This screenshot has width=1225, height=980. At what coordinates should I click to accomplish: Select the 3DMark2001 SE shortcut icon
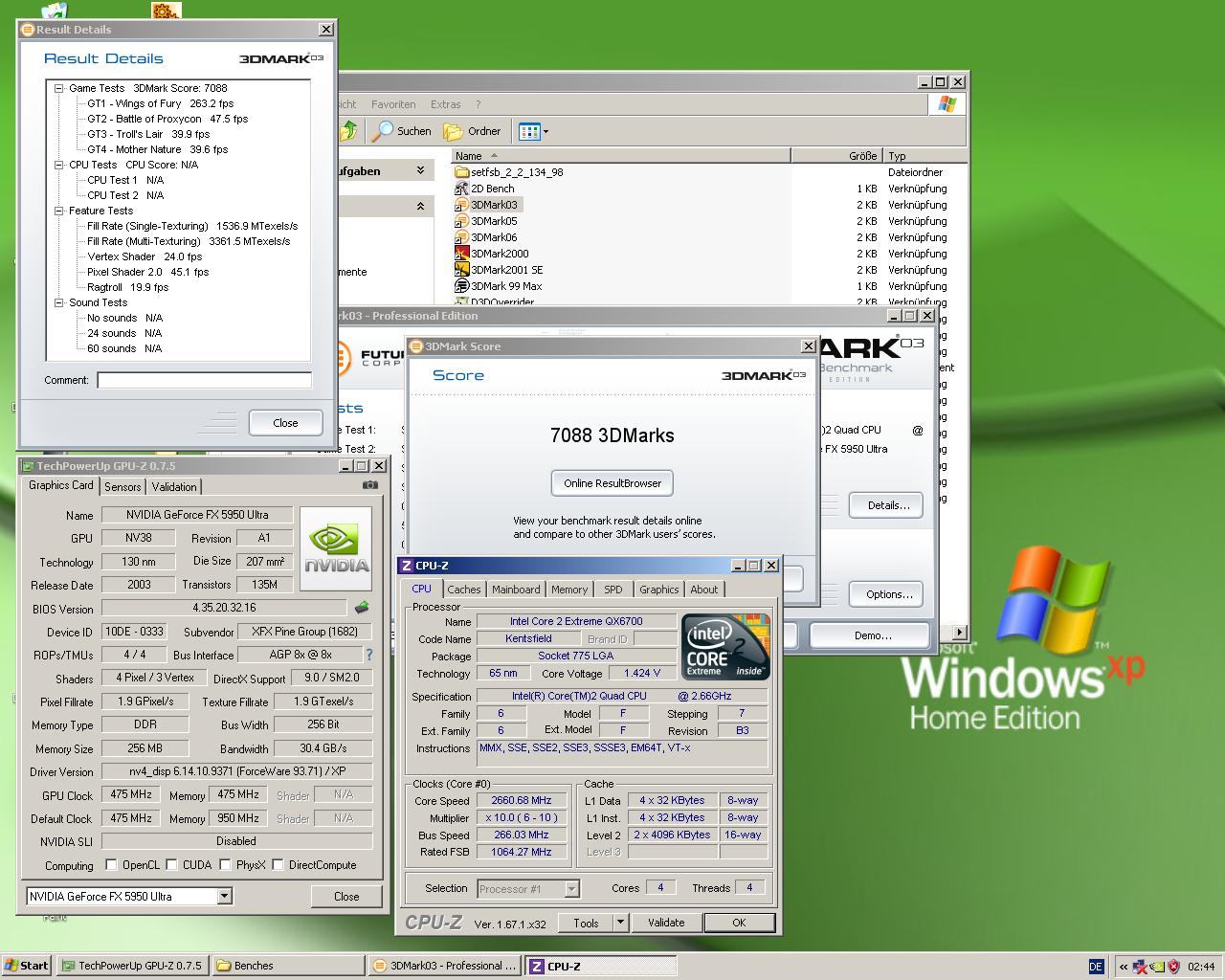click(462, 270)
